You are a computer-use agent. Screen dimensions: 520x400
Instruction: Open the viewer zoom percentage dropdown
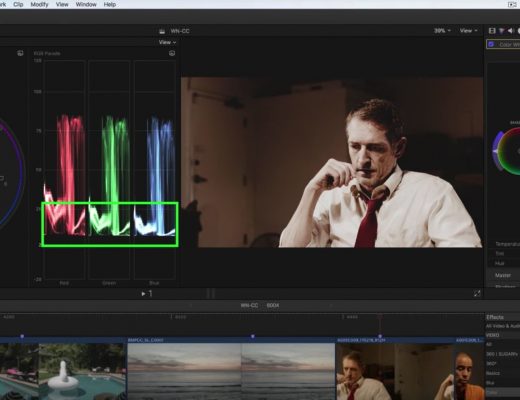coord(442,31)
